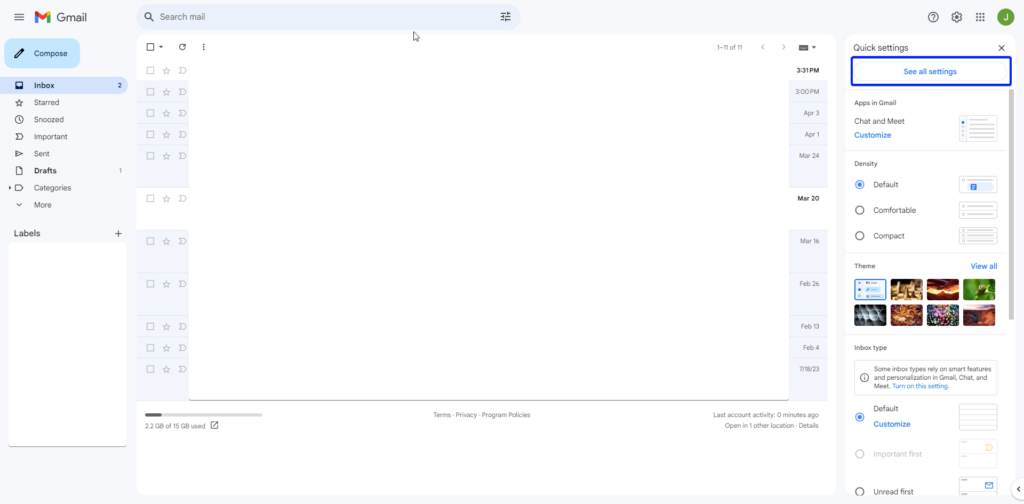This screenshot has height=504, width=1024.
Task: Open the More options three-dot menu
Action: coord(204,47)
